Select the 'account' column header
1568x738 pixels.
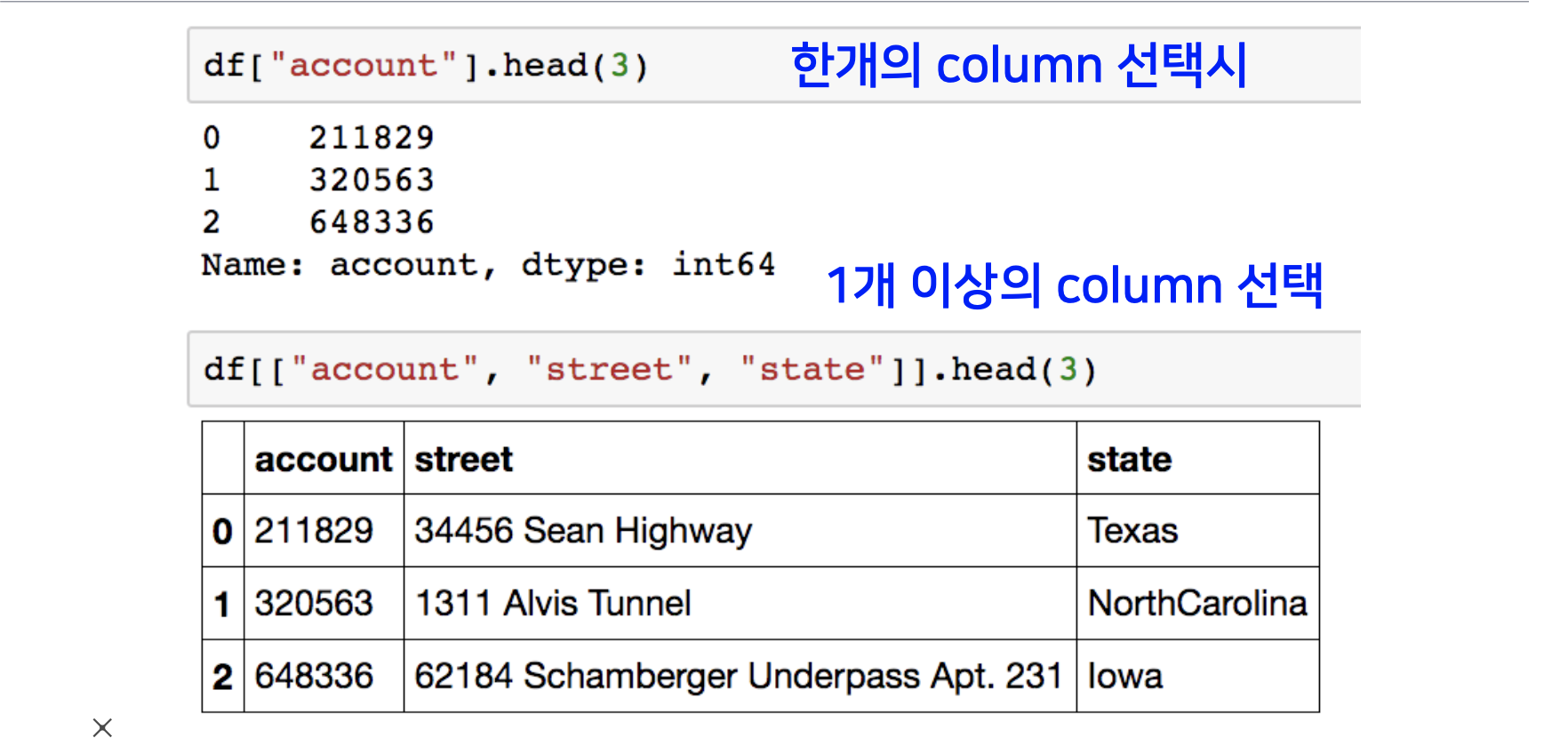[324, 459]
